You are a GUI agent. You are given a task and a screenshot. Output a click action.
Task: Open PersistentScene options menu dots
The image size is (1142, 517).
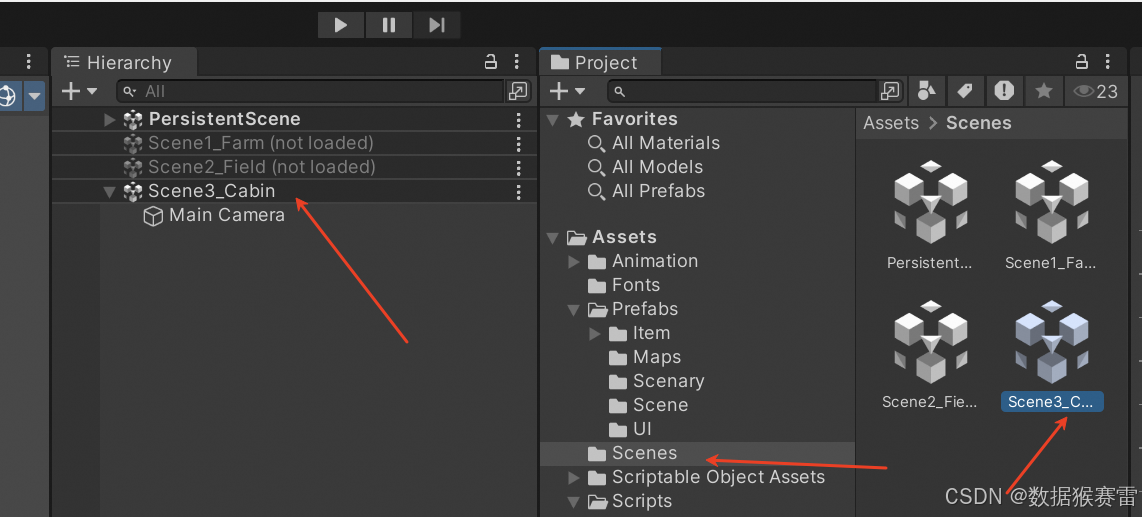tap(519, 119)
